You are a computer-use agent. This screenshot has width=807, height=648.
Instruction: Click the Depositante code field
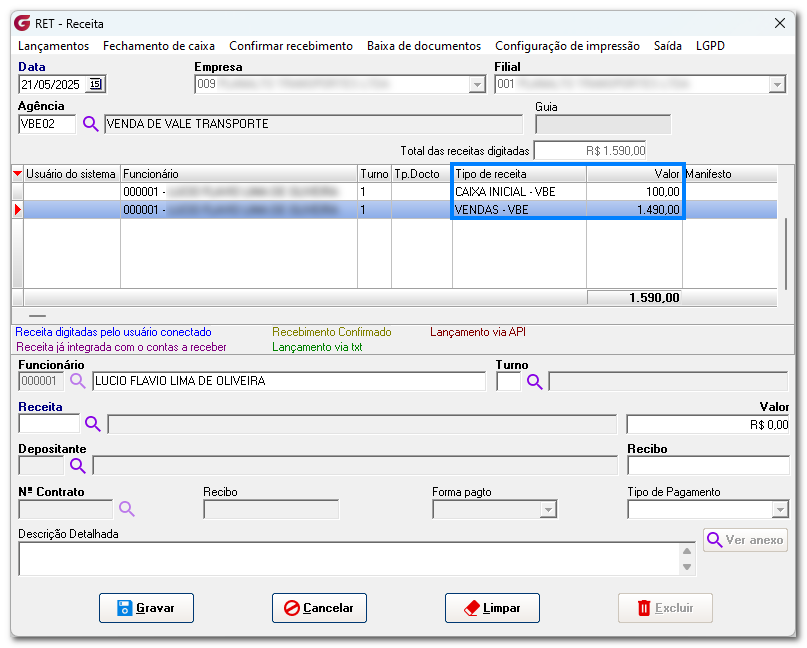(x=41, y=466)
